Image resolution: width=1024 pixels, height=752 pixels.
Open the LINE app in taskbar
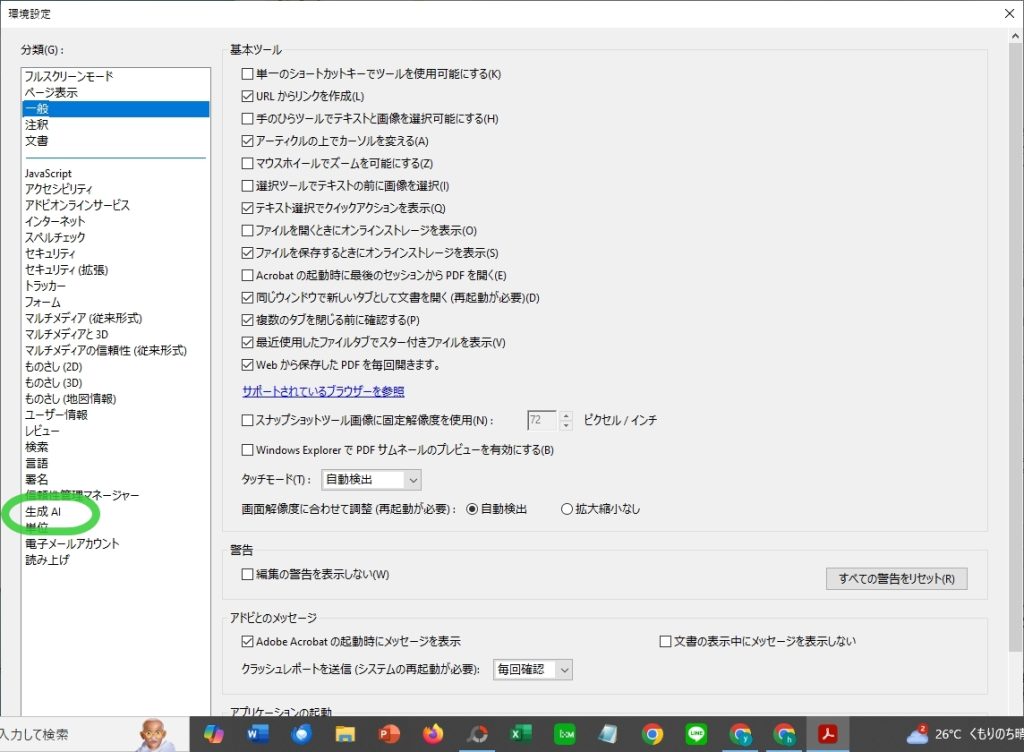click(696, 735)
